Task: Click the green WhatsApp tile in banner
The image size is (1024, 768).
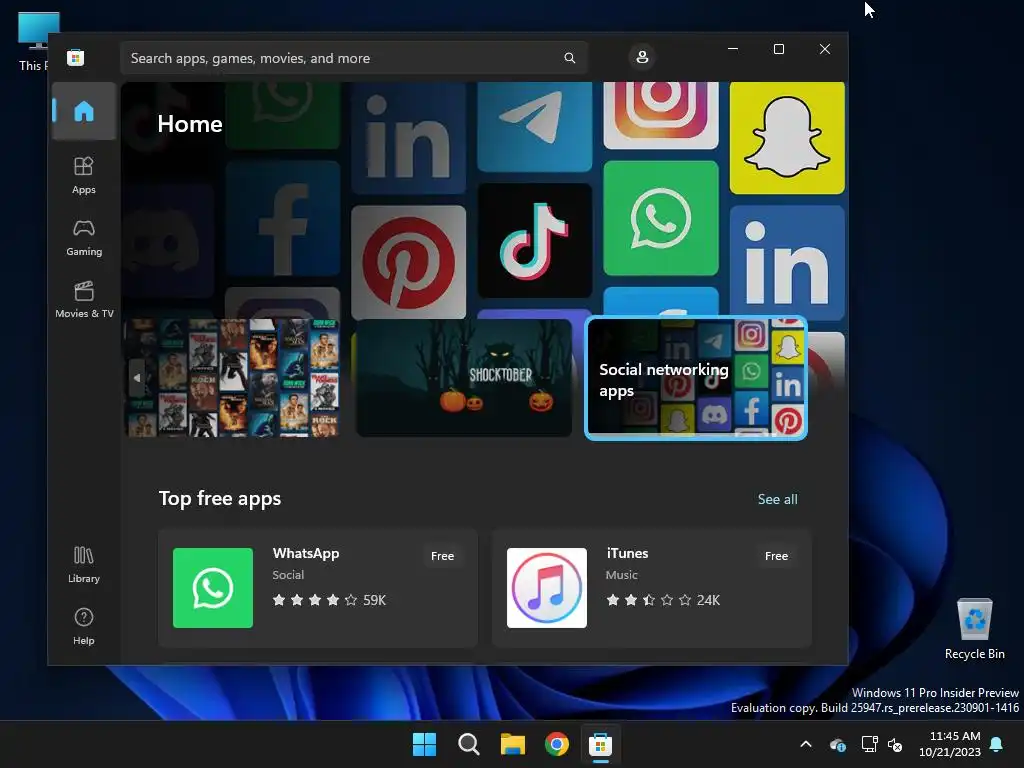Action: pyautogui.click(x=660, y=218)
